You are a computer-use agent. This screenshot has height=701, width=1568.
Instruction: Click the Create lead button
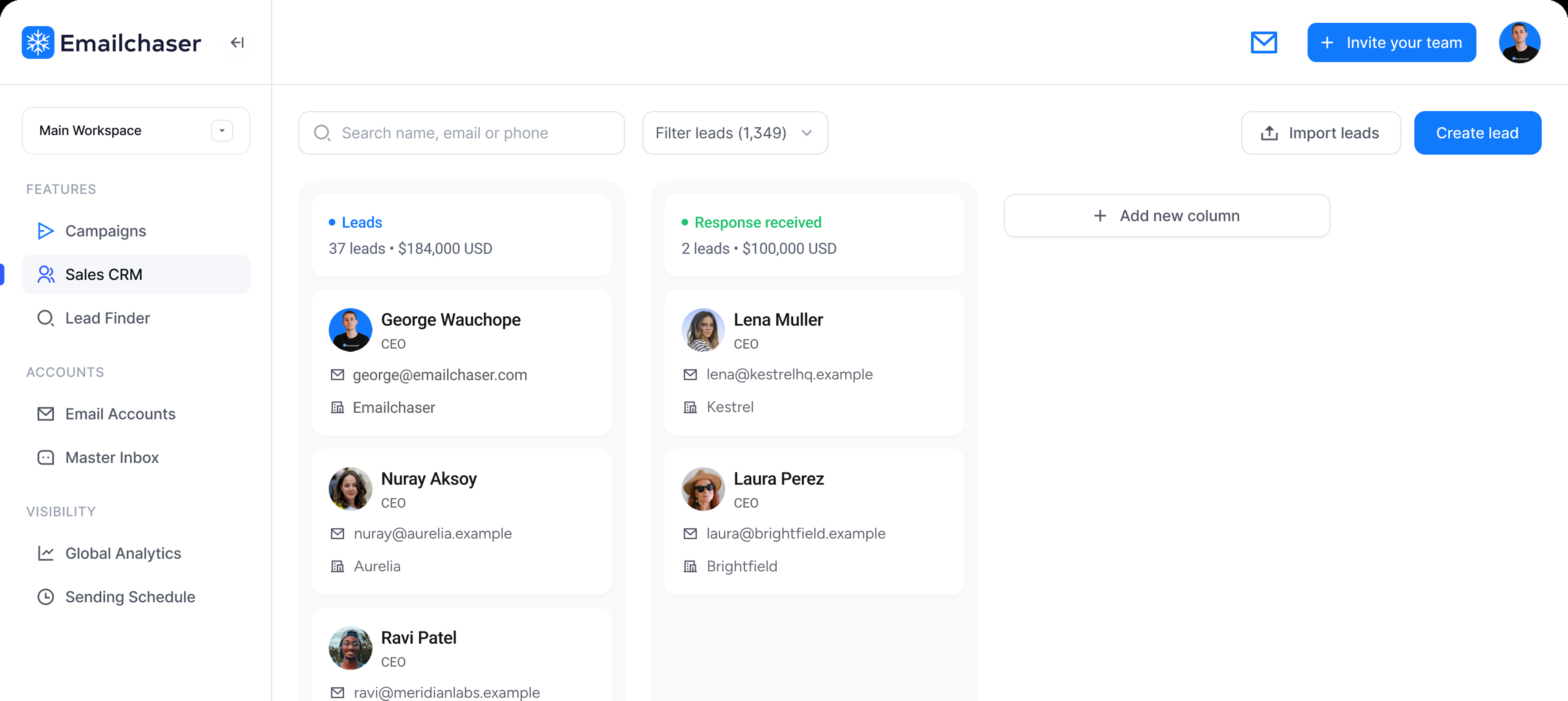click(1477, 133)
